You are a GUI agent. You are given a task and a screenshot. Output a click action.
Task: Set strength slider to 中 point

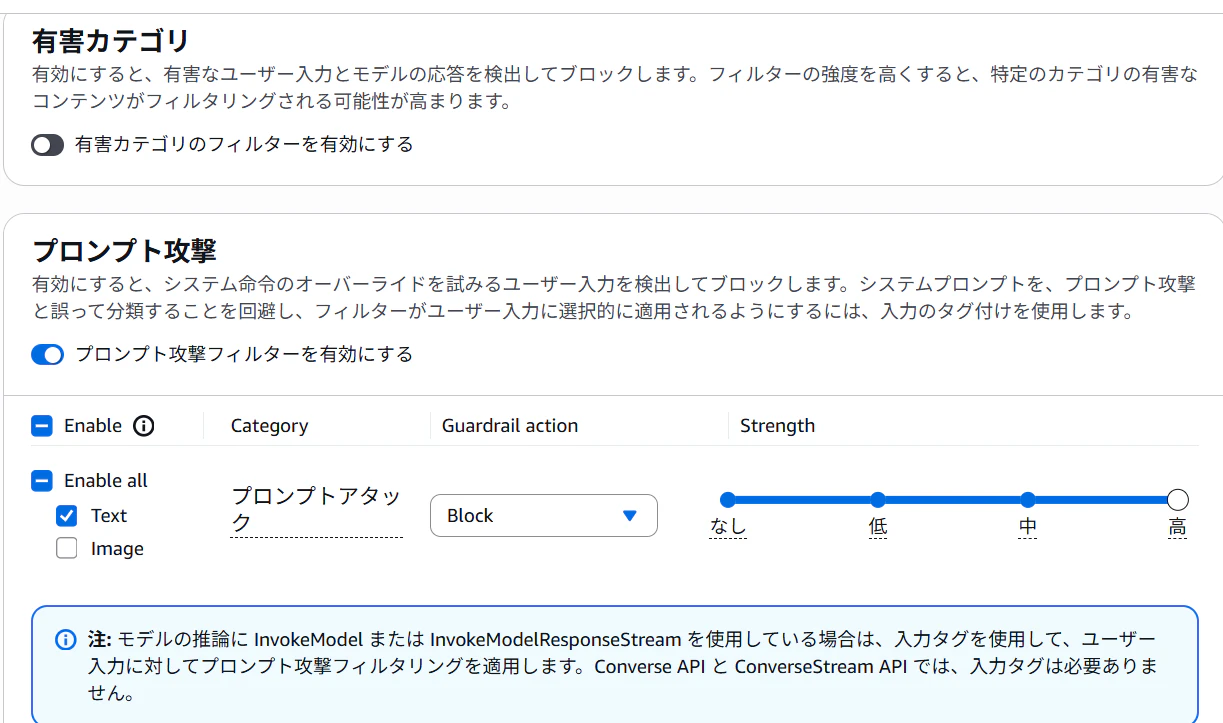pos(1028,500)
